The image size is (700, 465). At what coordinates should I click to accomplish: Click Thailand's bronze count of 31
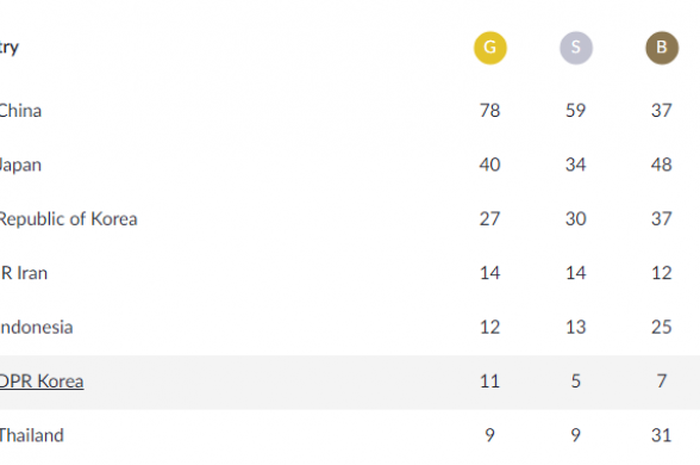662,436
